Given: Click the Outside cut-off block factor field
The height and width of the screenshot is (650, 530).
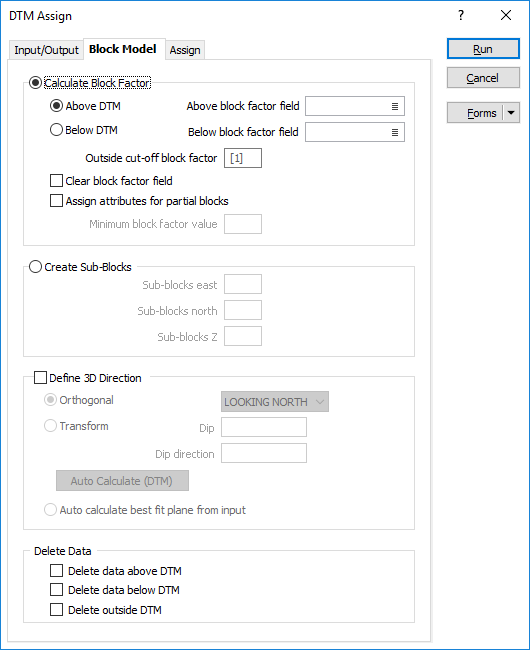Looking at the screenshot, I should coord(243,158).
